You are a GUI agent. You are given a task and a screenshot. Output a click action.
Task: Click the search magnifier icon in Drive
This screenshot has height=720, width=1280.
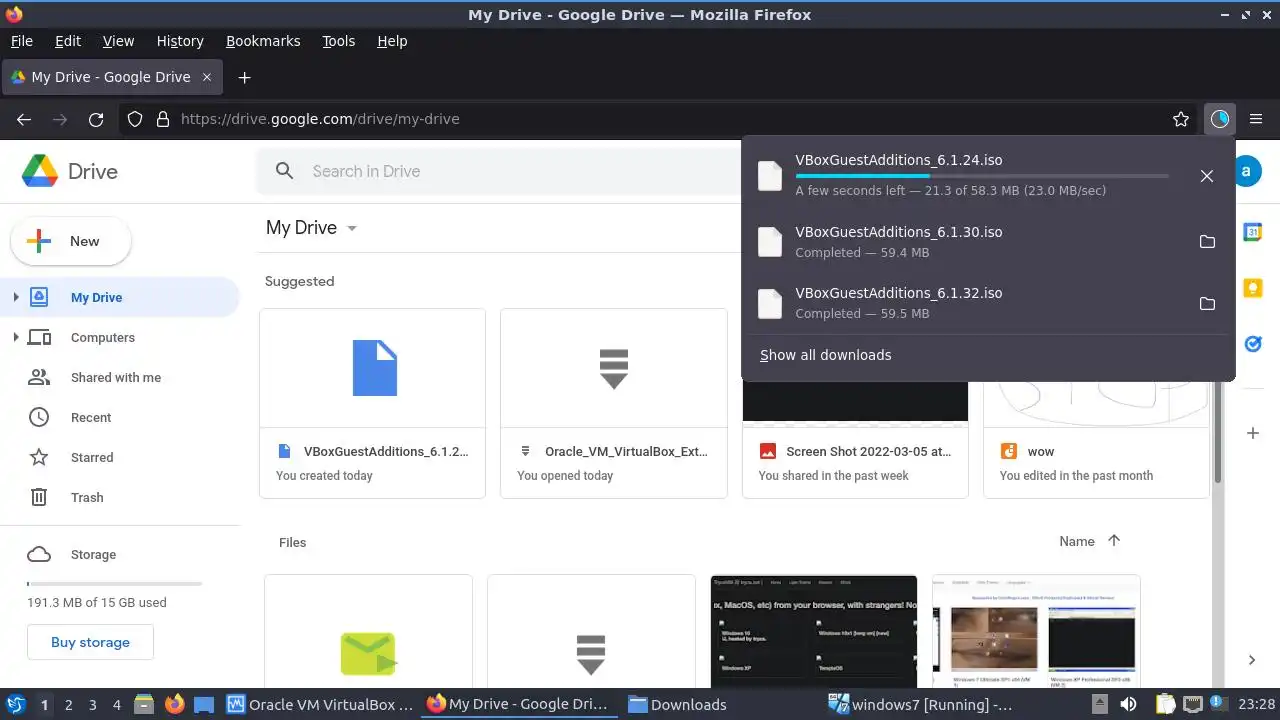click(x=285, y=171)
